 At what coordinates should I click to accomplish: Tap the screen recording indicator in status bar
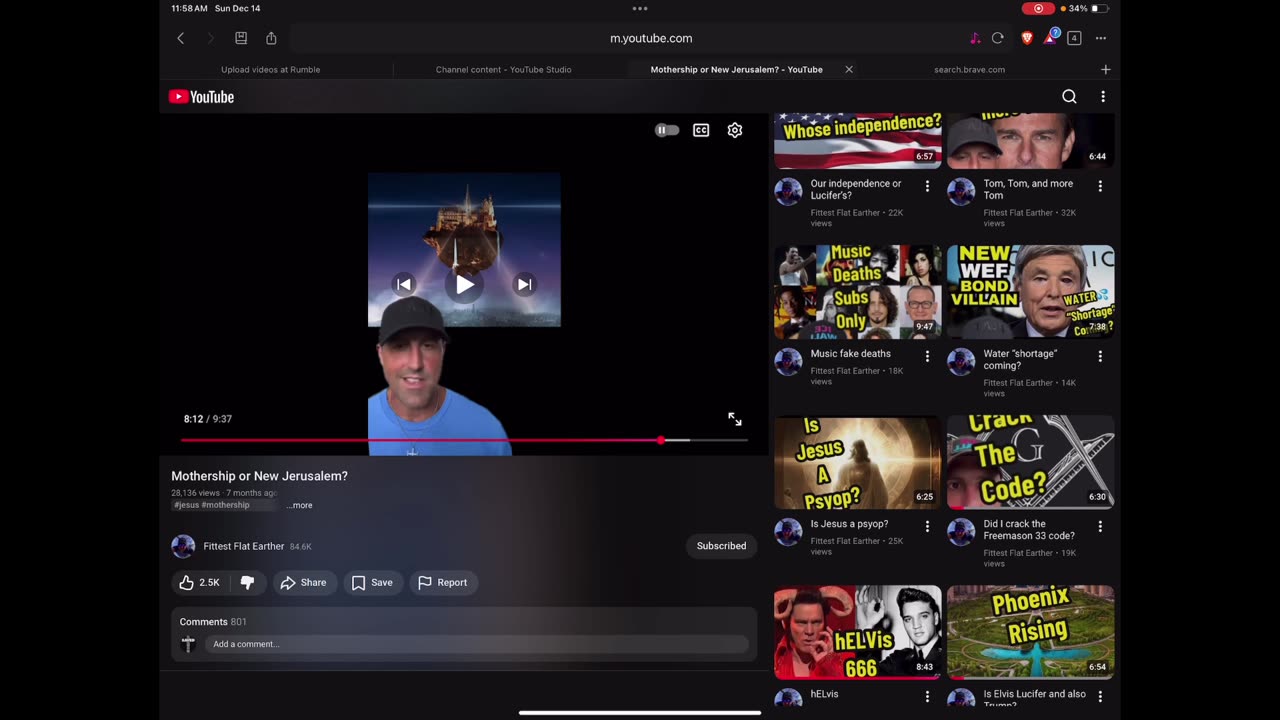point(1038,8)
